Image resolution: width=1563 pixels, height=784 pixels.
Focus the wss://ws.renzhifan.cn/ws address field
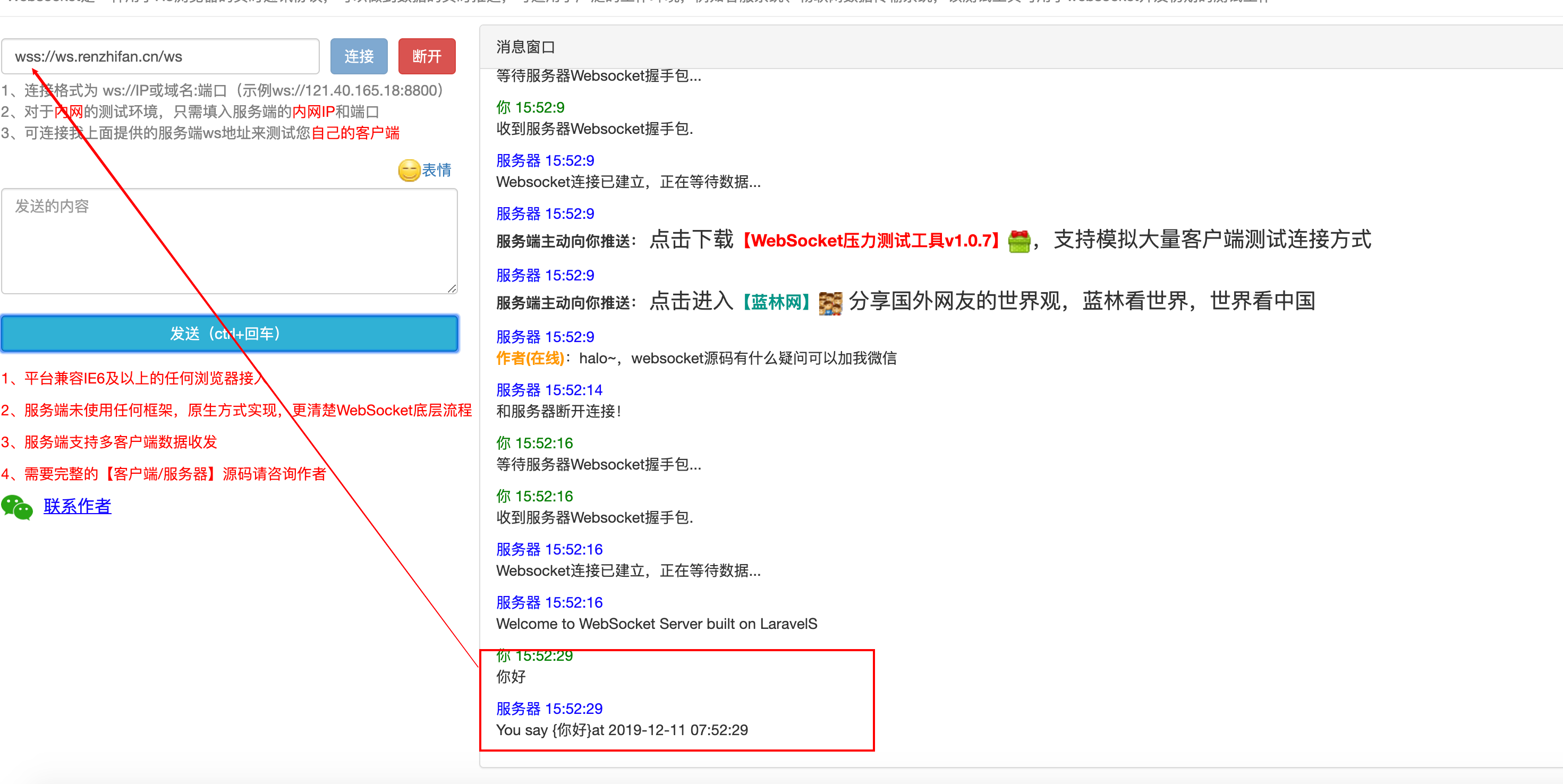160,56
